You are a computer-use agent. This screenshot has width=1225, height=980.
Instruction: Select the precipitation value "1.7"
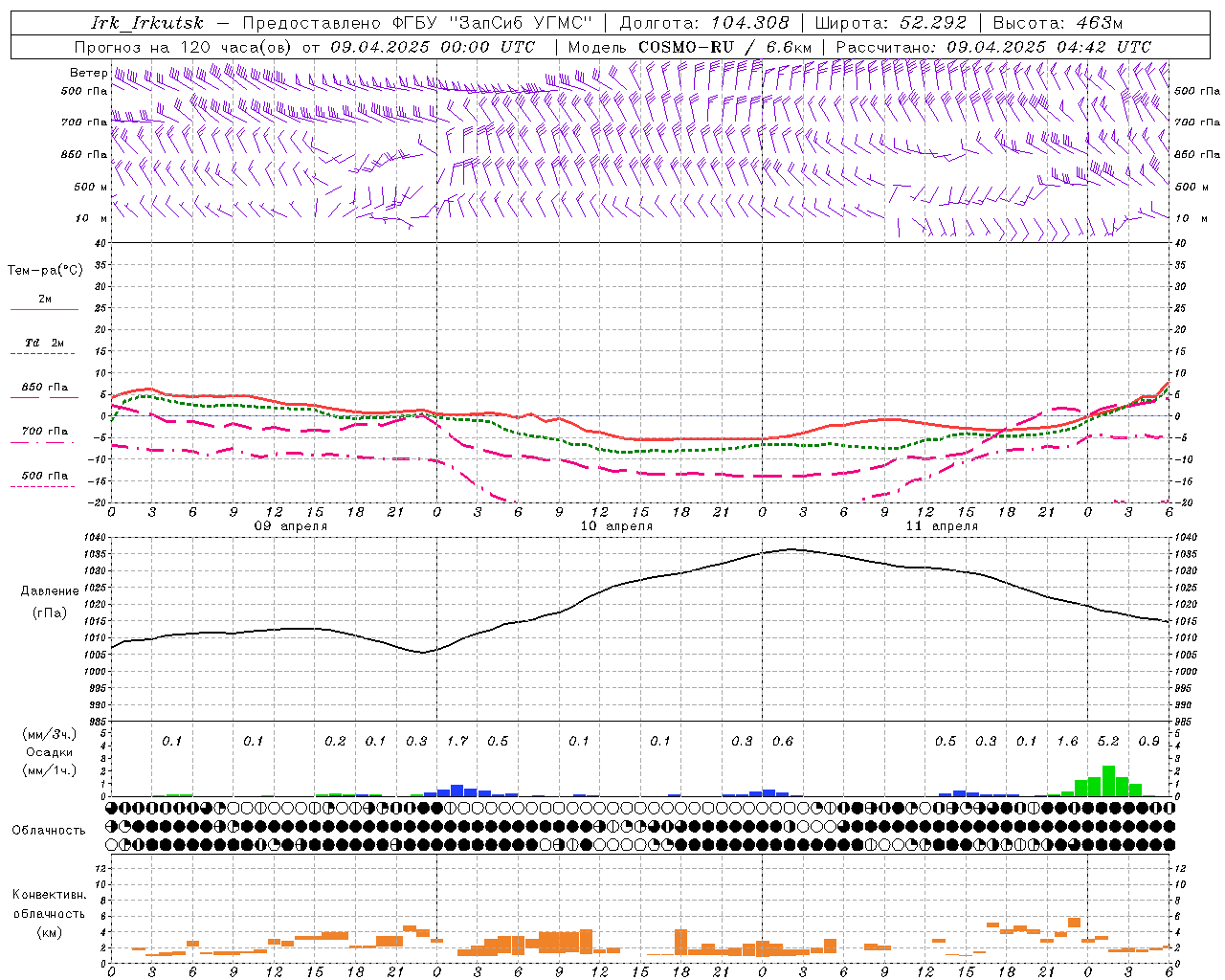tap(457, 741)
